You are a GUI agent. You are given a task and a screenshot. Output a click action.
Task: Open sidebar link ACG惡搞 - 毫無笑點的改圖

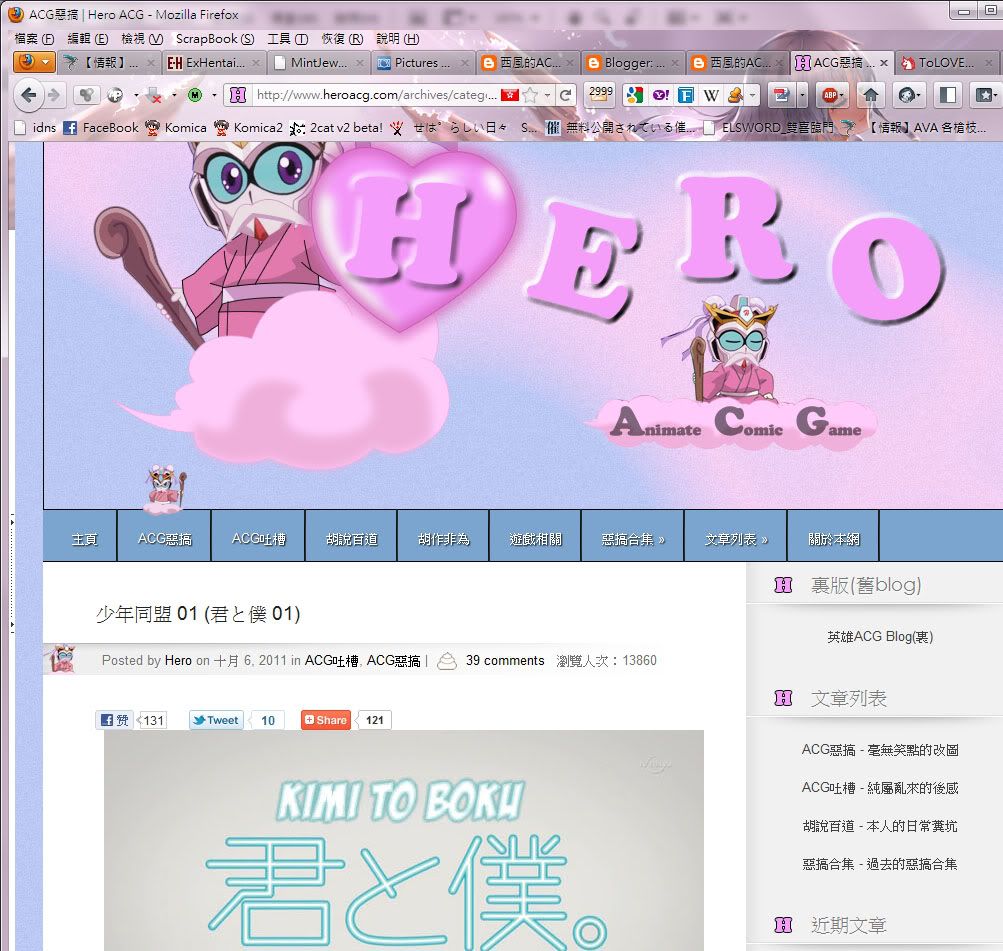pos(880,750)
